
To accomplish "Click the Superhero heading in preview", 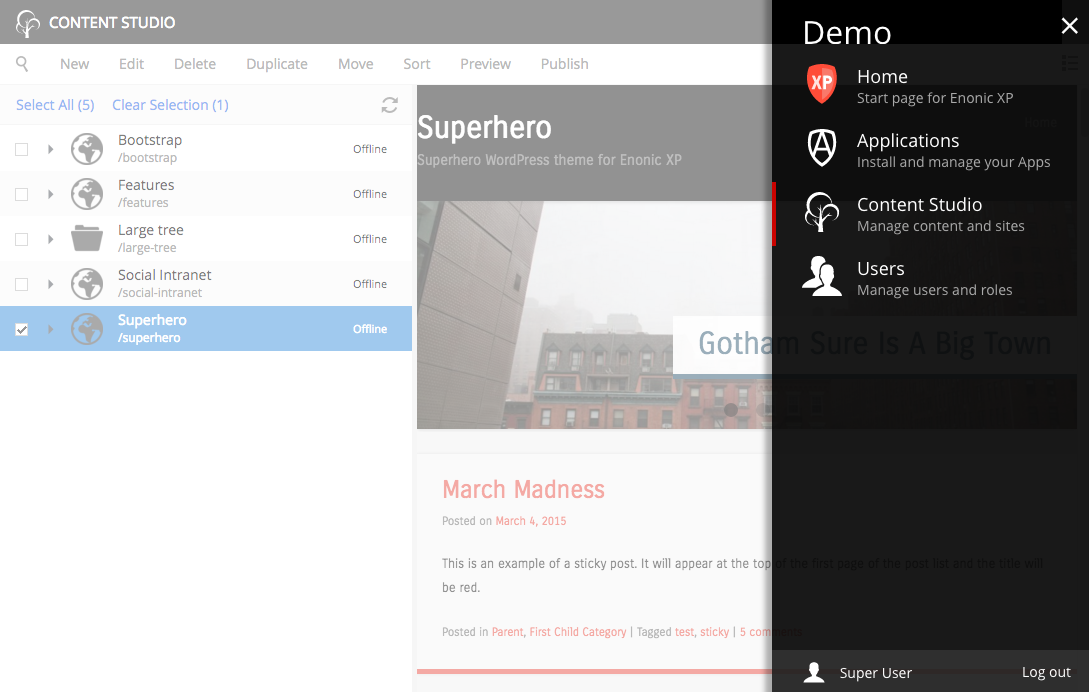I will (484, 128).
